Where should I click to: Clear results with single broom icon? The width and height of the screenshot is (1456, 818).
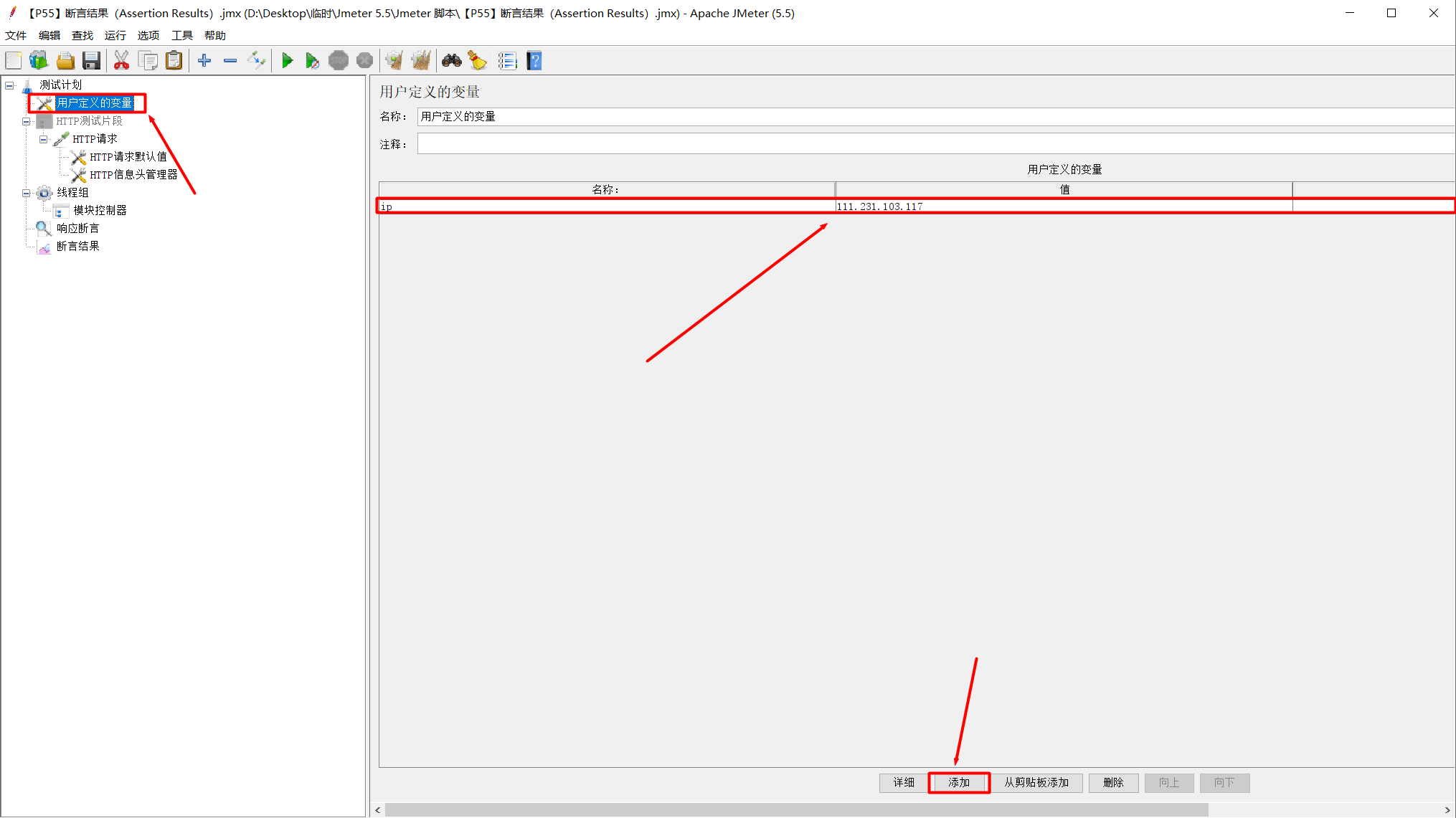coord(394,61)
